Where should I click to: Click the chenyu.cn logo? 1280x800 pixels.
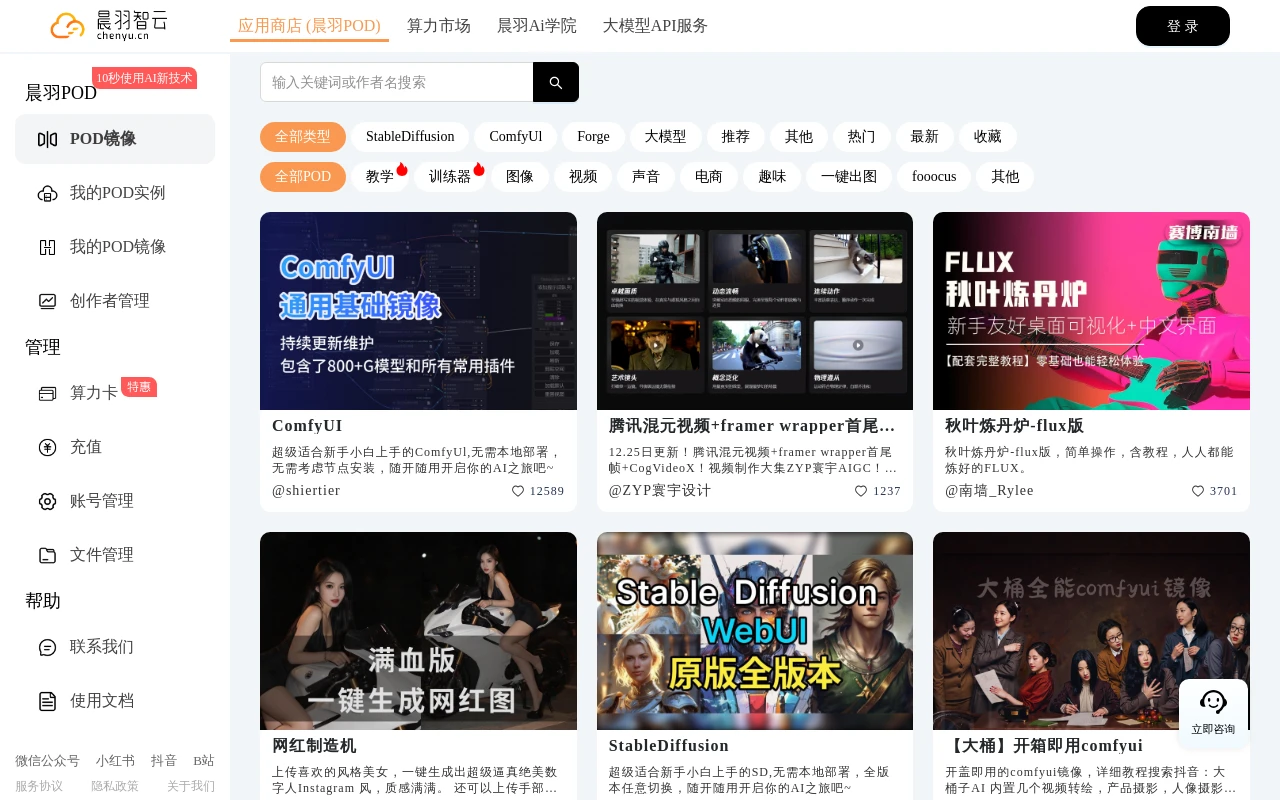110,25
